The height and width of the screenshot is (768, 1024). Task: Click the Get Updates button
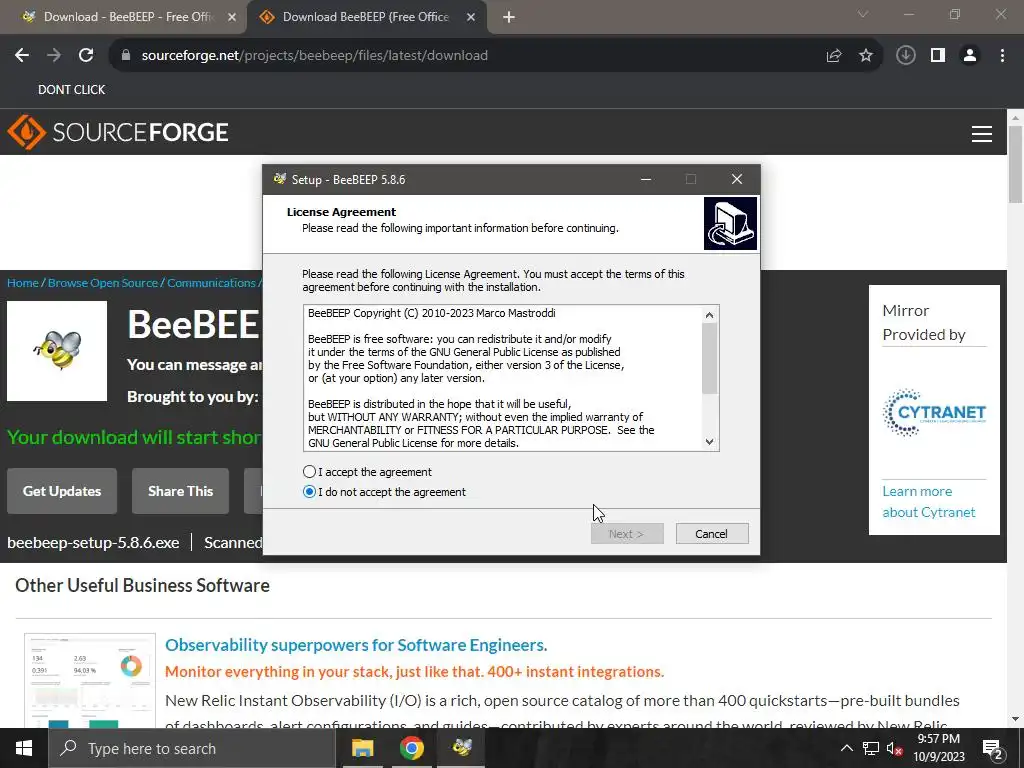(x=62, y=491)
